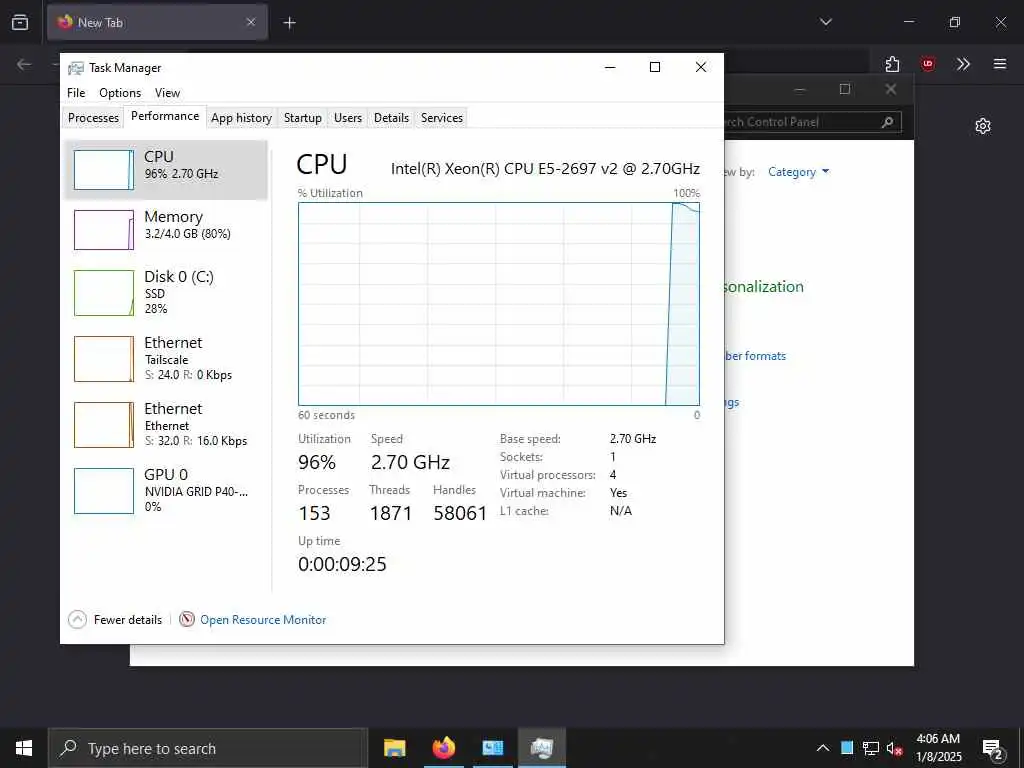Screen dimensions: 1024x768
Task: Close the New Tab browser tab
Action: [251, 22]
